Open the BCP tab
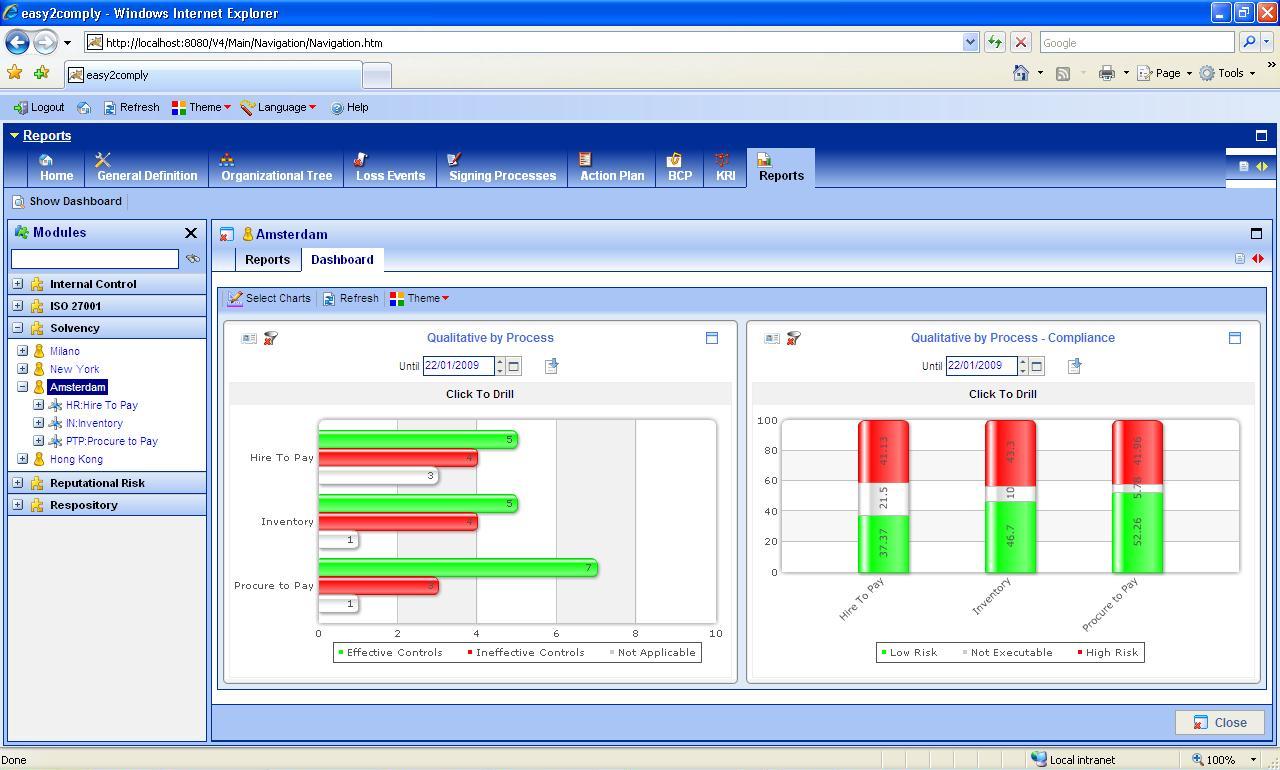 (680, 168)
